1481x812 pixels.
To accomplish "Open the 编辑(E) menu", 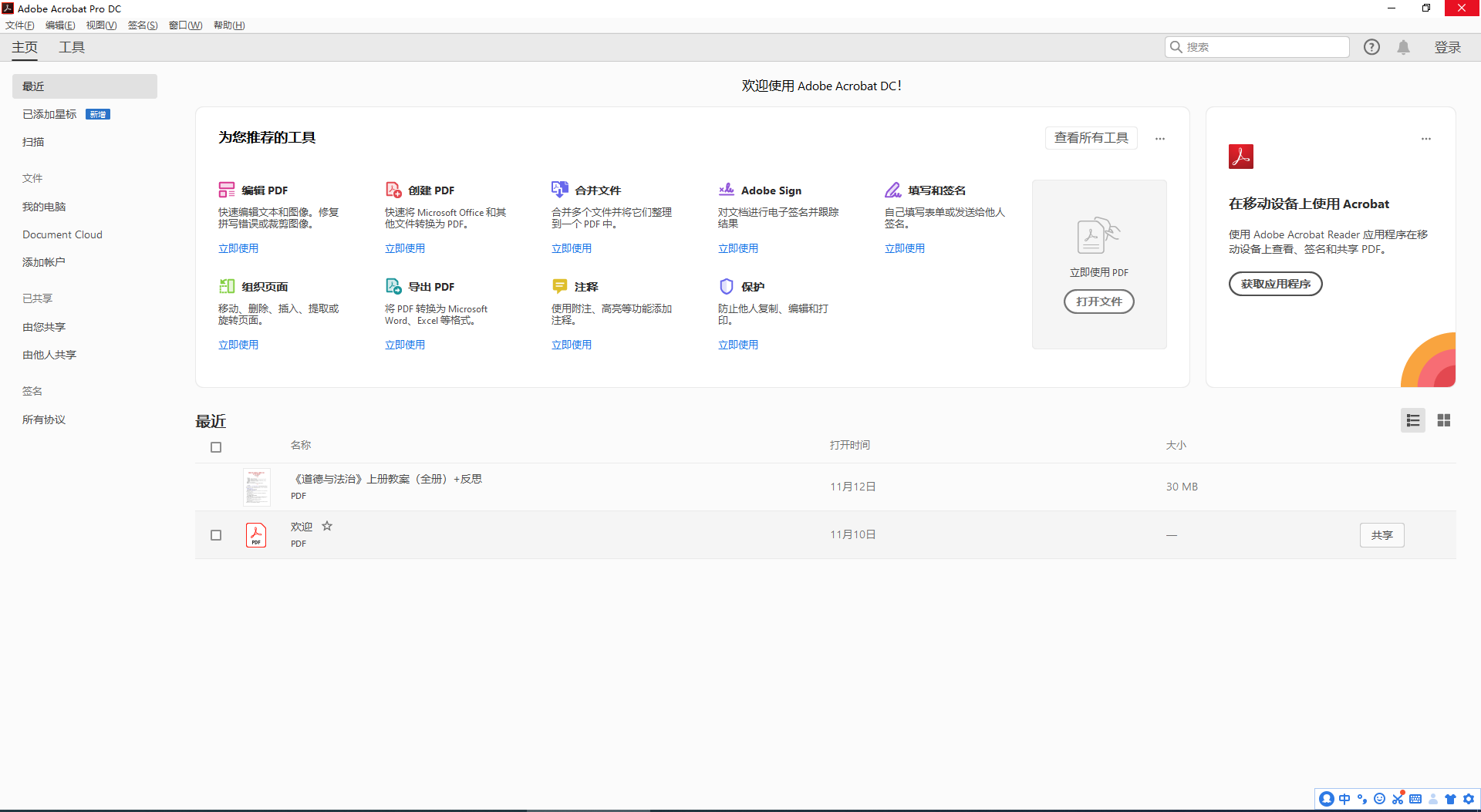I will tap(60, 25).
